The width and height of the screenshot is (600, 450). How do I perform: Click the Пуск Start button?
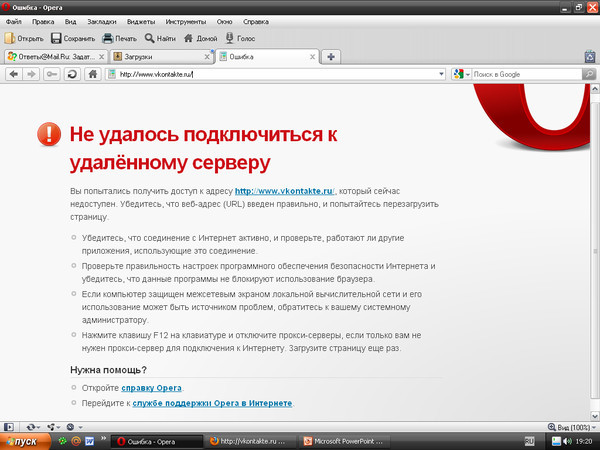pyautogui.click(x=25, y=441)
